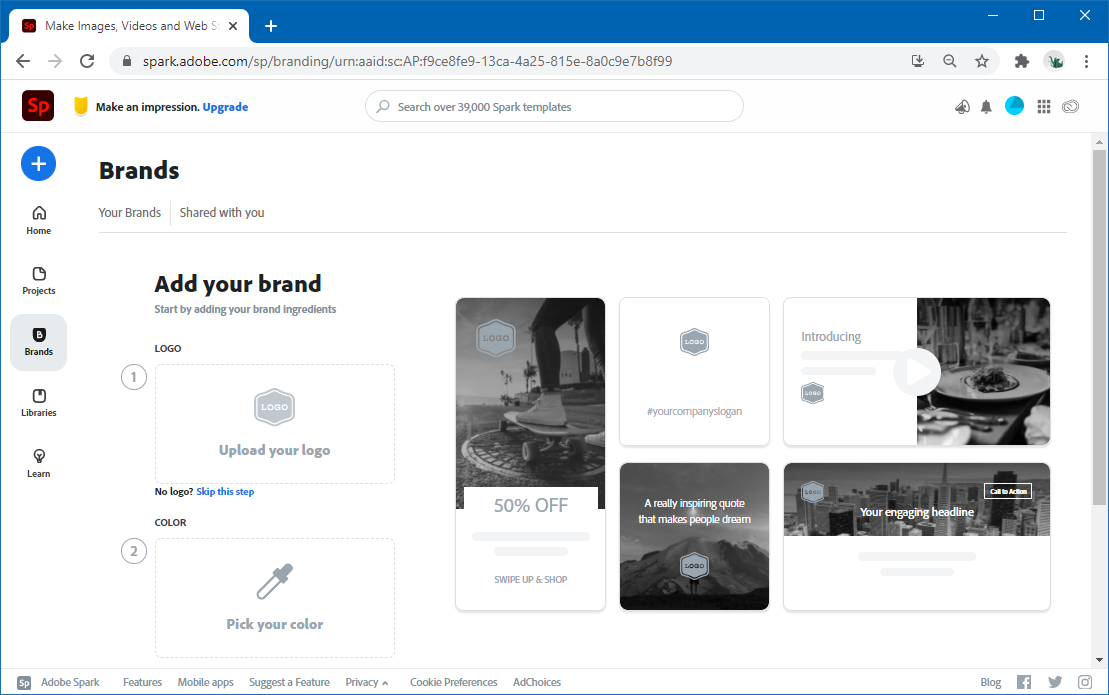Click the inspiring quote mountain template

[695, 536]
